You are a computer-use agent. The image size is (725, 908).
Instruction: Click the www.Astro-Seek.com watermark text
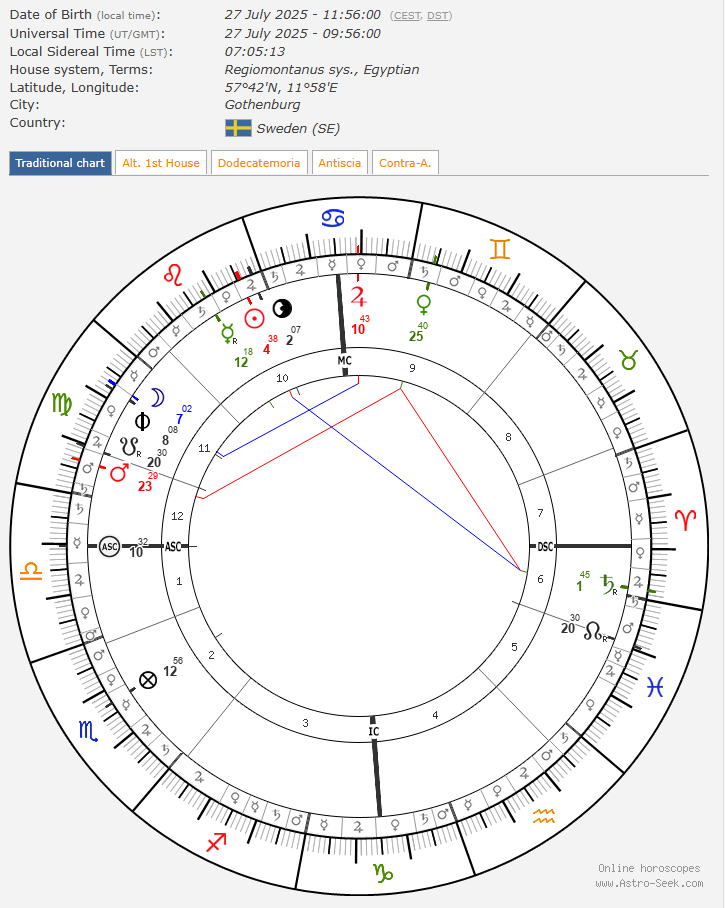649,883
